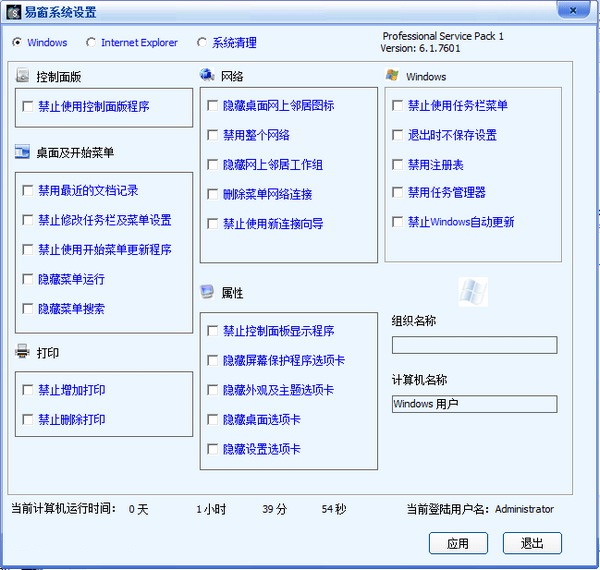
Task: Toggle 删除菜单网络连接 checkbox
Action: (x=212, y=194)
